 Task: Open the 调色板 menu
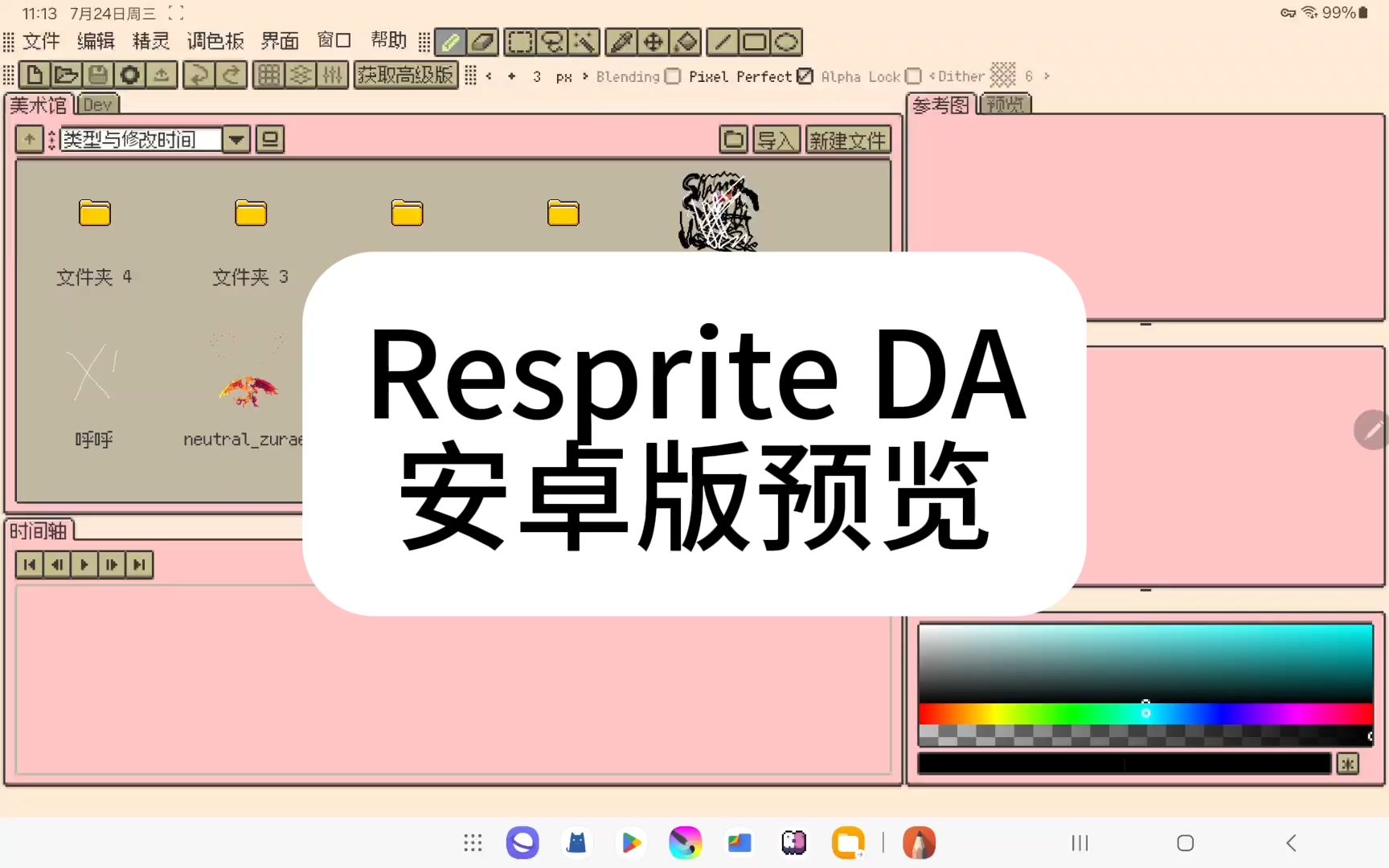click(215, 41)
